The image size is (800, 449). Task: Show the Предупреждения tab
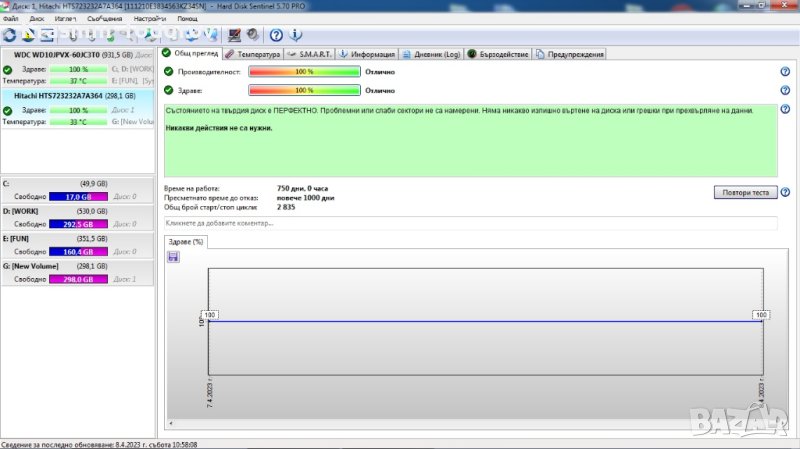click(x=569, y=54)
